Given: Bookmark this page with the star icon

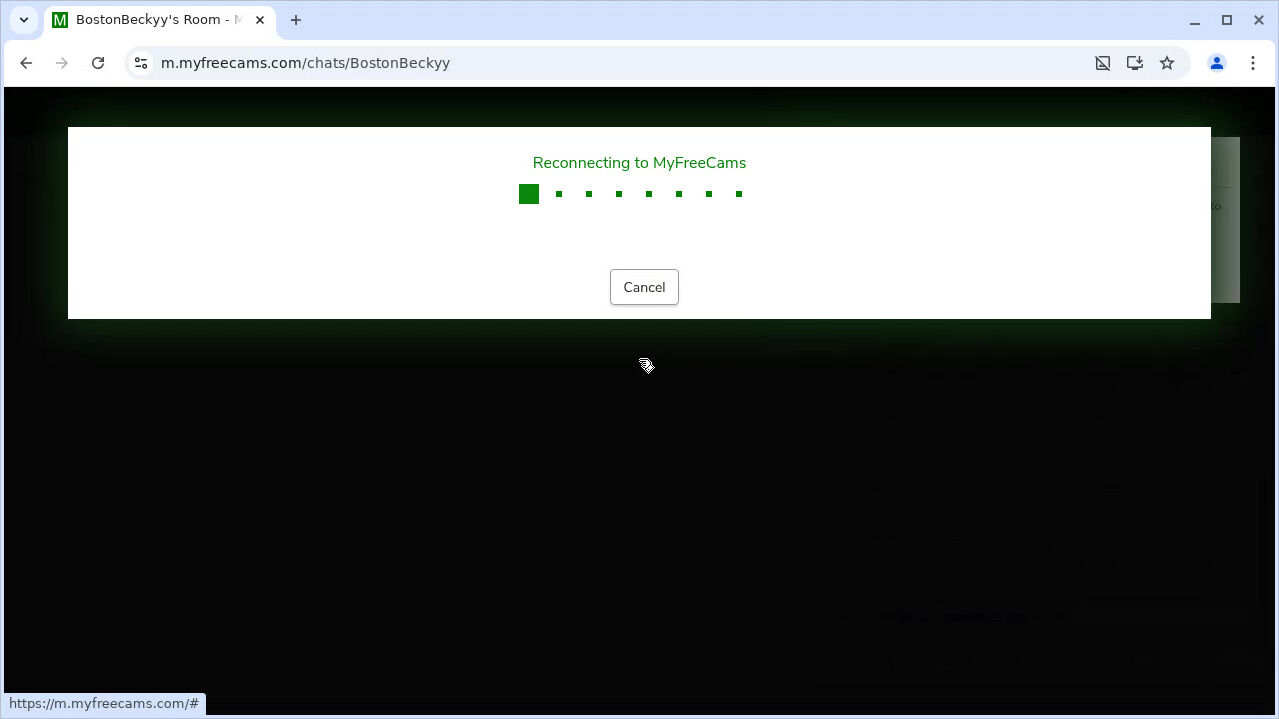Looking at the screenshot, I should click(1166, 63).
